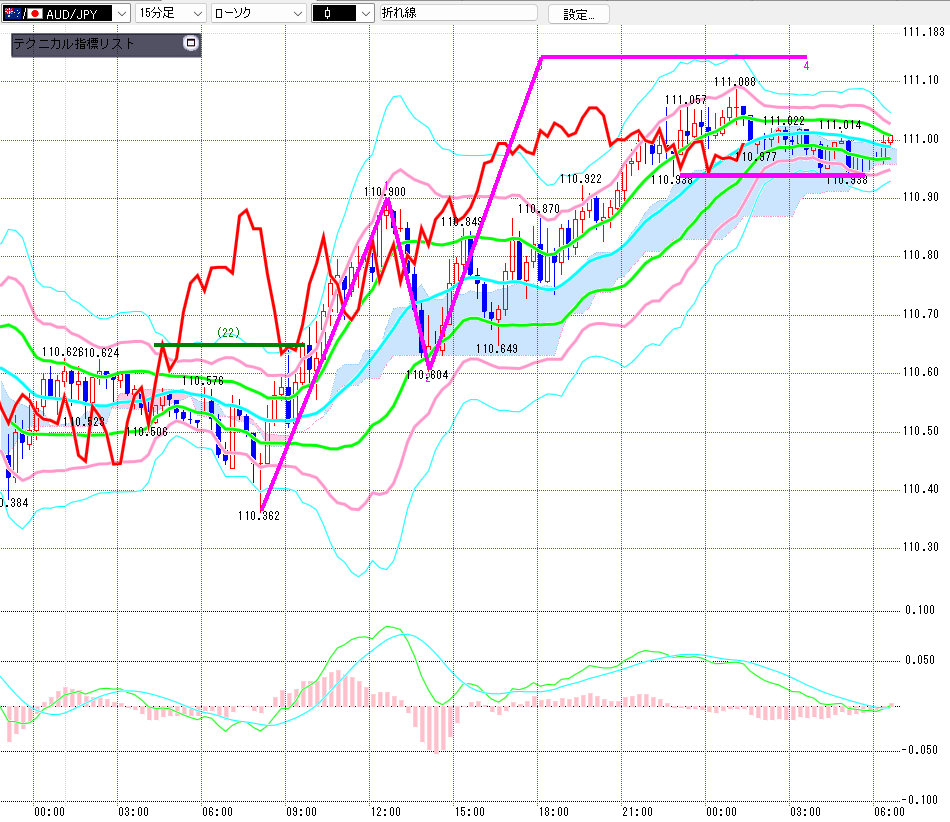Click the 18:00 label on the time axis
The width and height of the screenshot is (950, 822).
pyautogui.click(x=553, y=812)
